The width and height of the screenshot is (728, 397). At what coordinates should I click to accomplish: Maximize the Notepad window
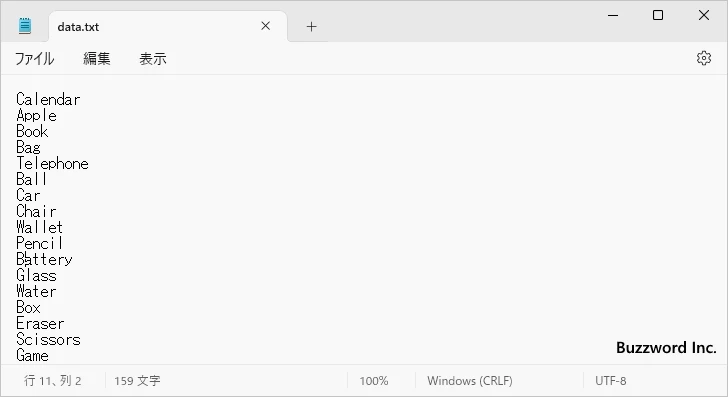point(658,15)
